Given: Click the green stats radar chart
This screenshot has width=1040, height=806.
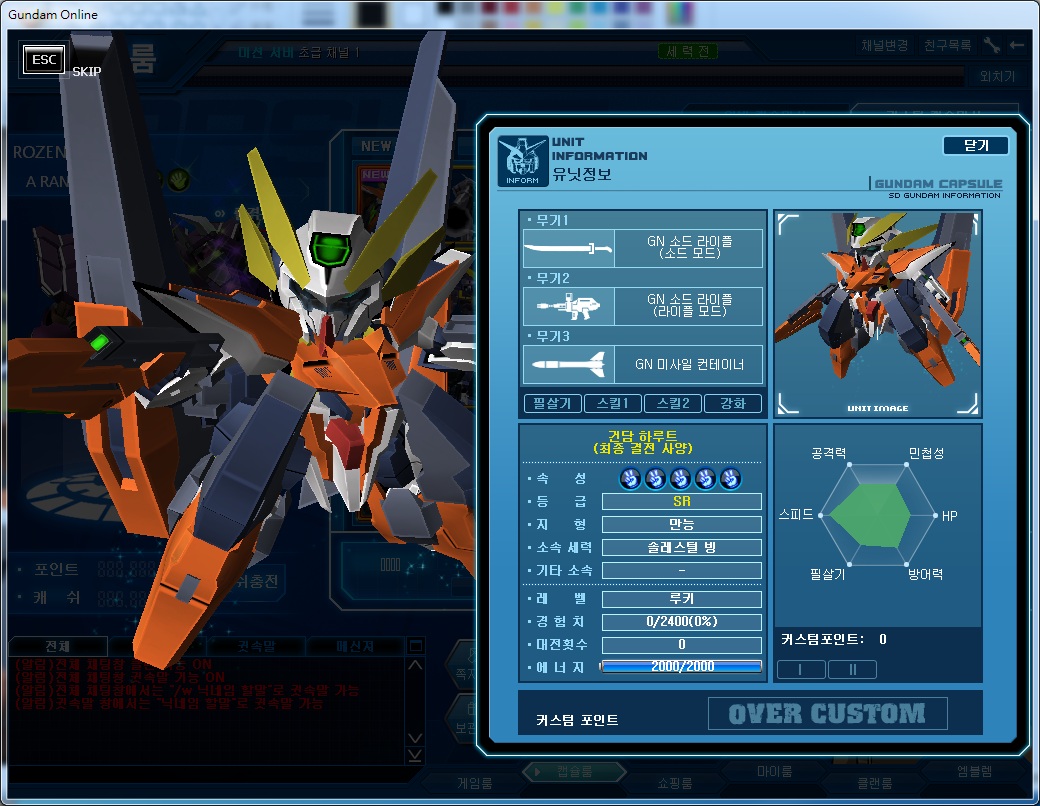Looking at the screenshot, I should (x=871, y=515).
